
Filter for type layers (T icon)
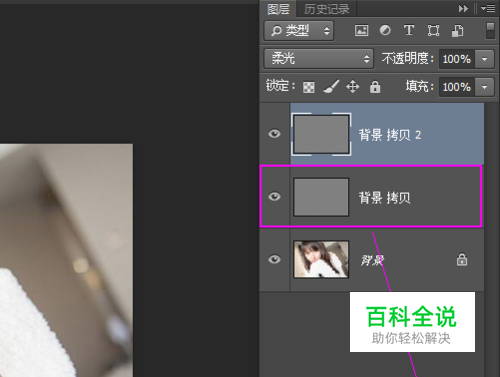[409, 30]
